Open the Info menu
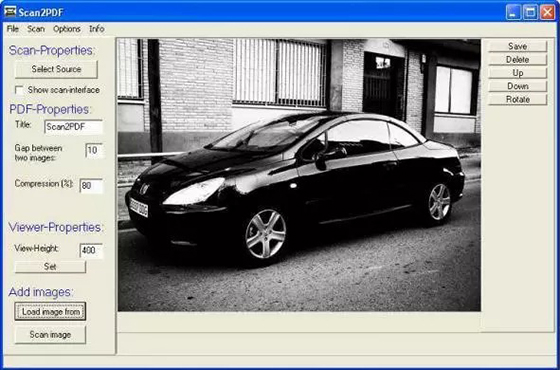 [x=97, y=29]
